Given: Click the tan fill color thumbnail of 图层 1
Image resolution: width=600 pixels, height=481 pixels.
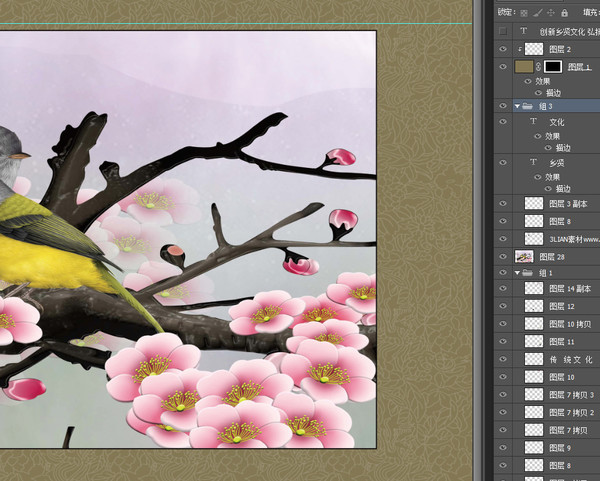Looking at the screenshot, I should tap(524, 67).
